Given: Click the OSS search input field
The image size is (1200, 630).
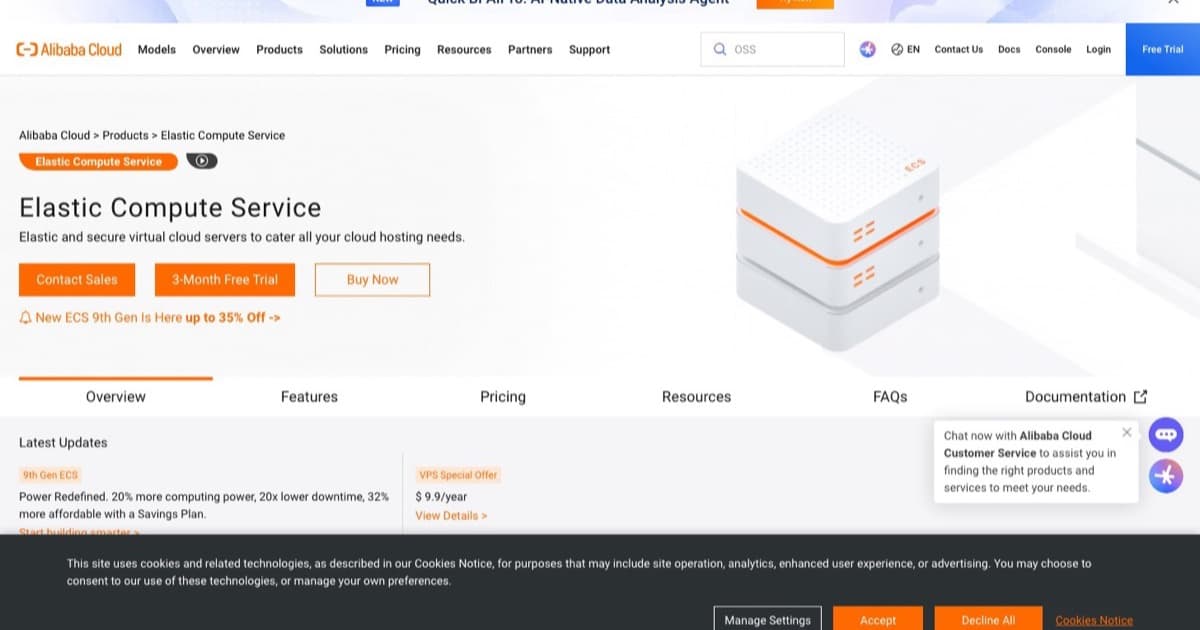Looking at the screenshot, I should tap(772, 49).
